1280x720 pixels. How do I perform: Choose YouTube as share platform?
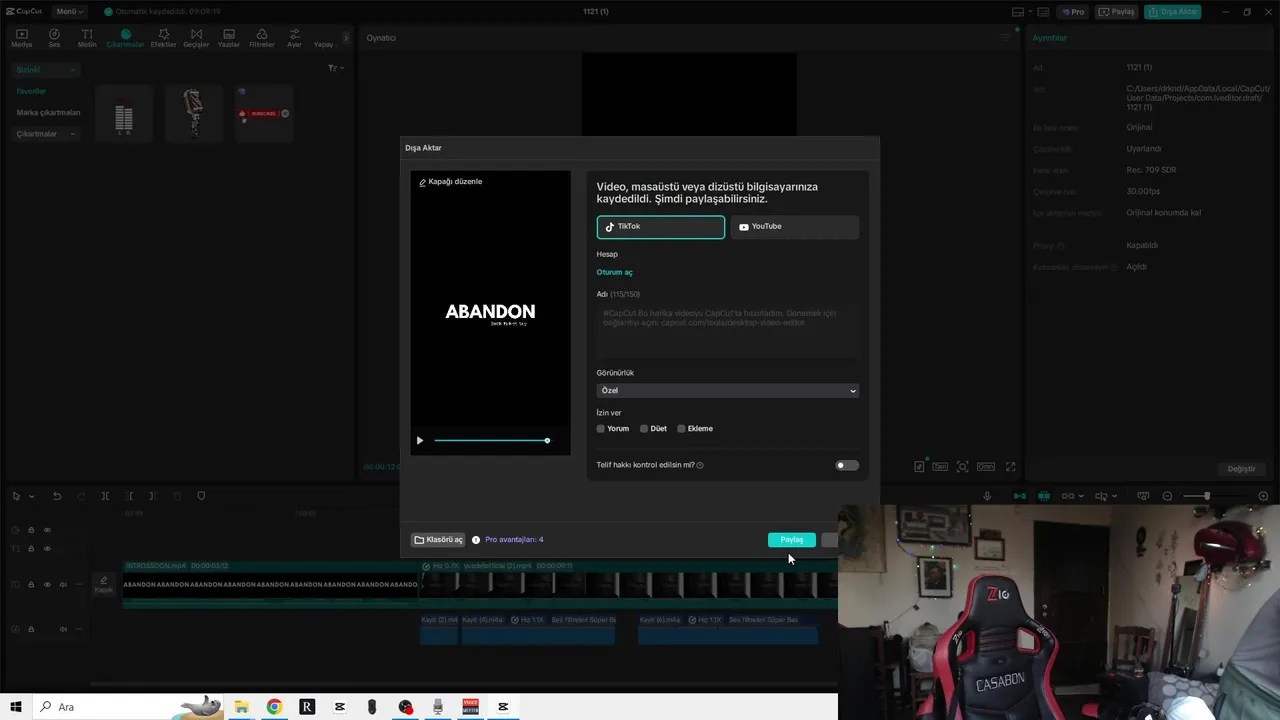pyautogui.click(x=795, y=227)
